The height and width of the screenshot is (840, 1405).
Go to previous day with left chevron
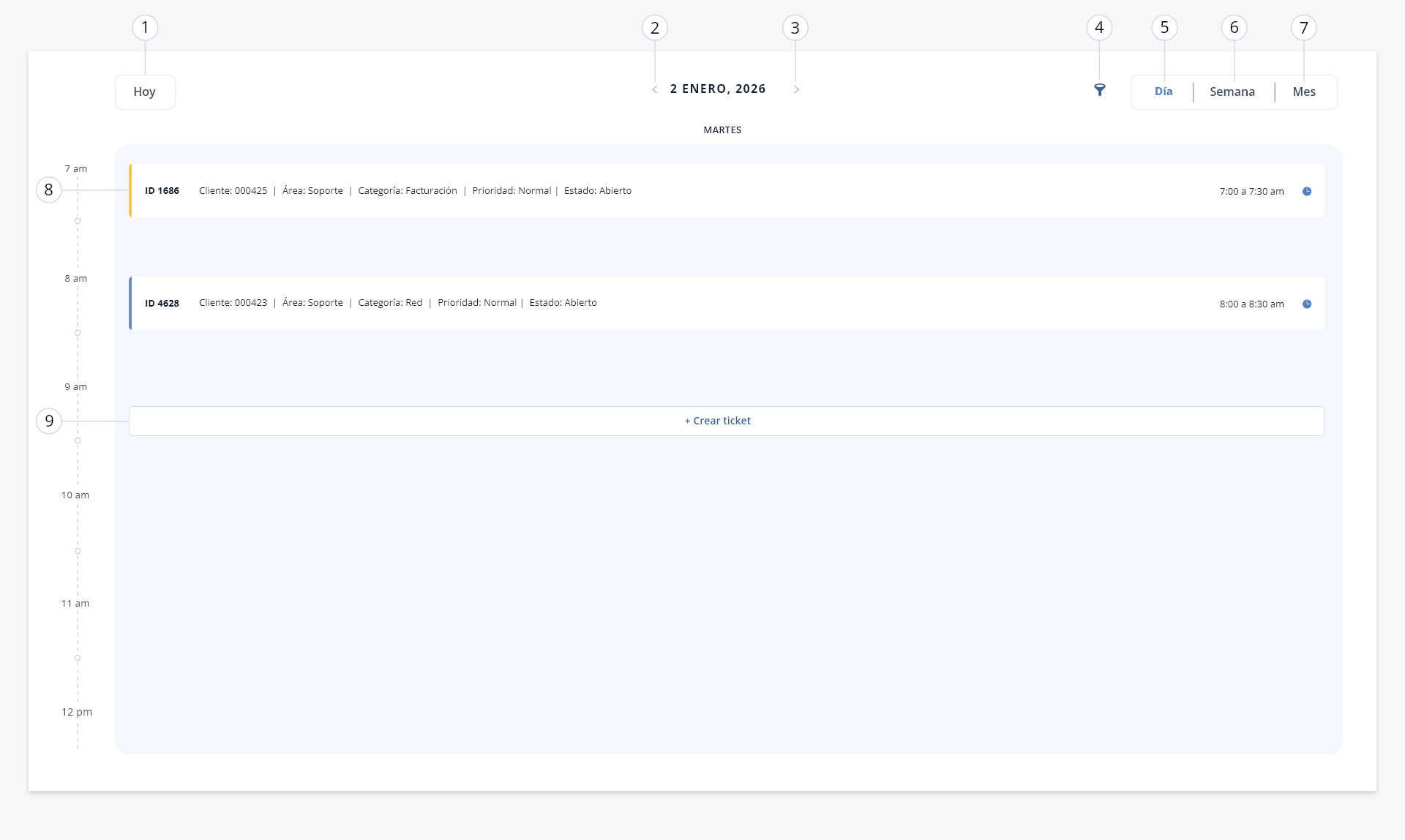pyautogui.click(x=654, y=89)
